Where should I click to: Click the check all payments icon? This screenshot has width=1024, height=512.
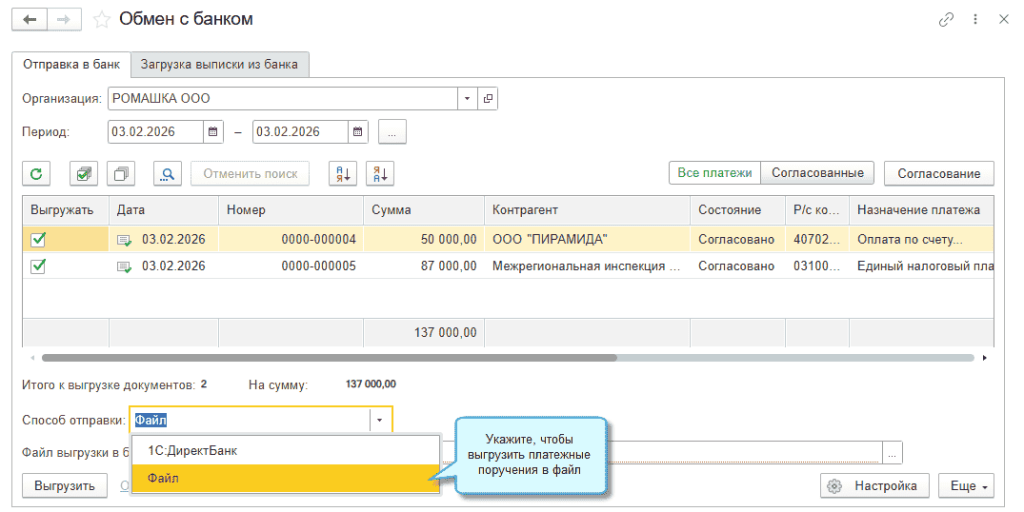click(x=83, y=173)
